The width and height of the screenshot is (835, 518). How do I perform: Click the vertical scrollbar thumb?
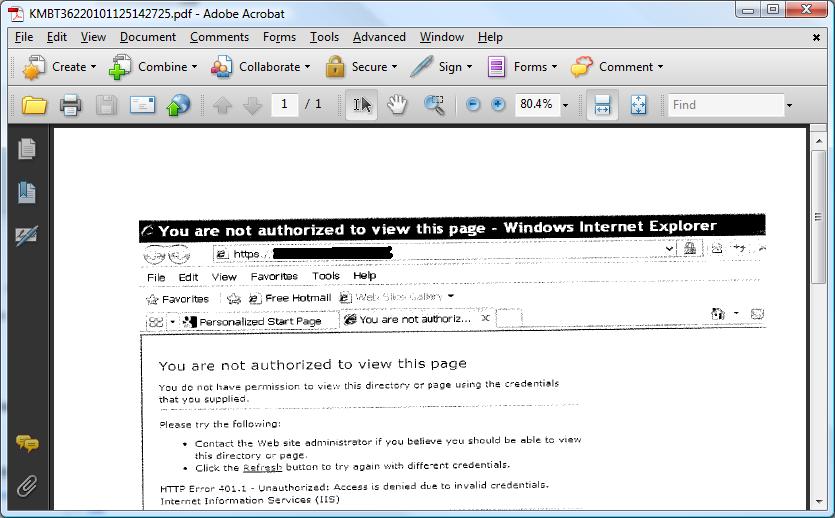pyautogui.click(x=818, y=217)
